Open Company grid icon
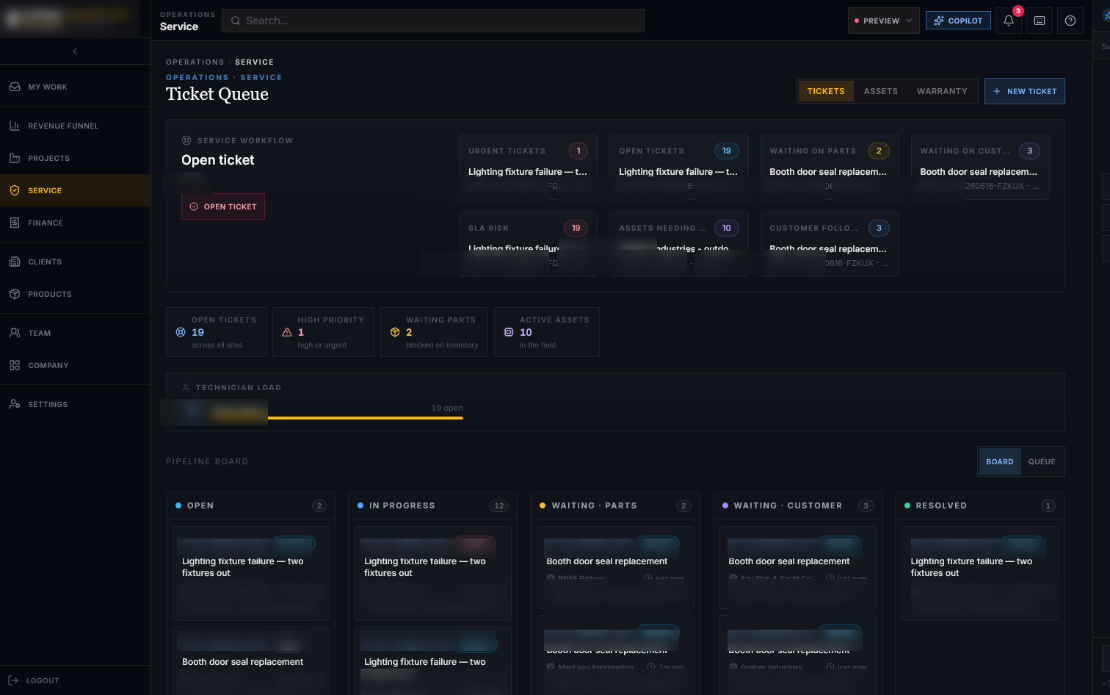This screenshot has height=695, width=1110. 14,365
